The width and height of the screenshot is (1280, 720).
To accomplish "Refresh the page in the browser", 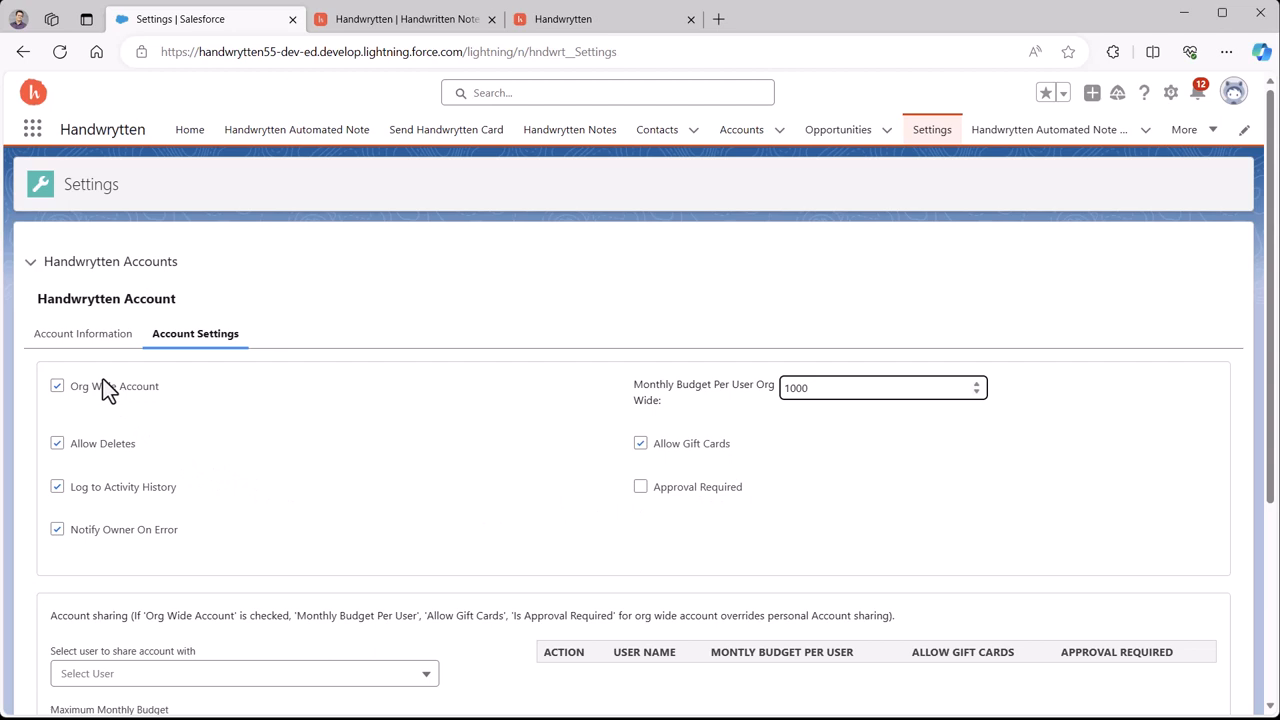I will point(60,52).
